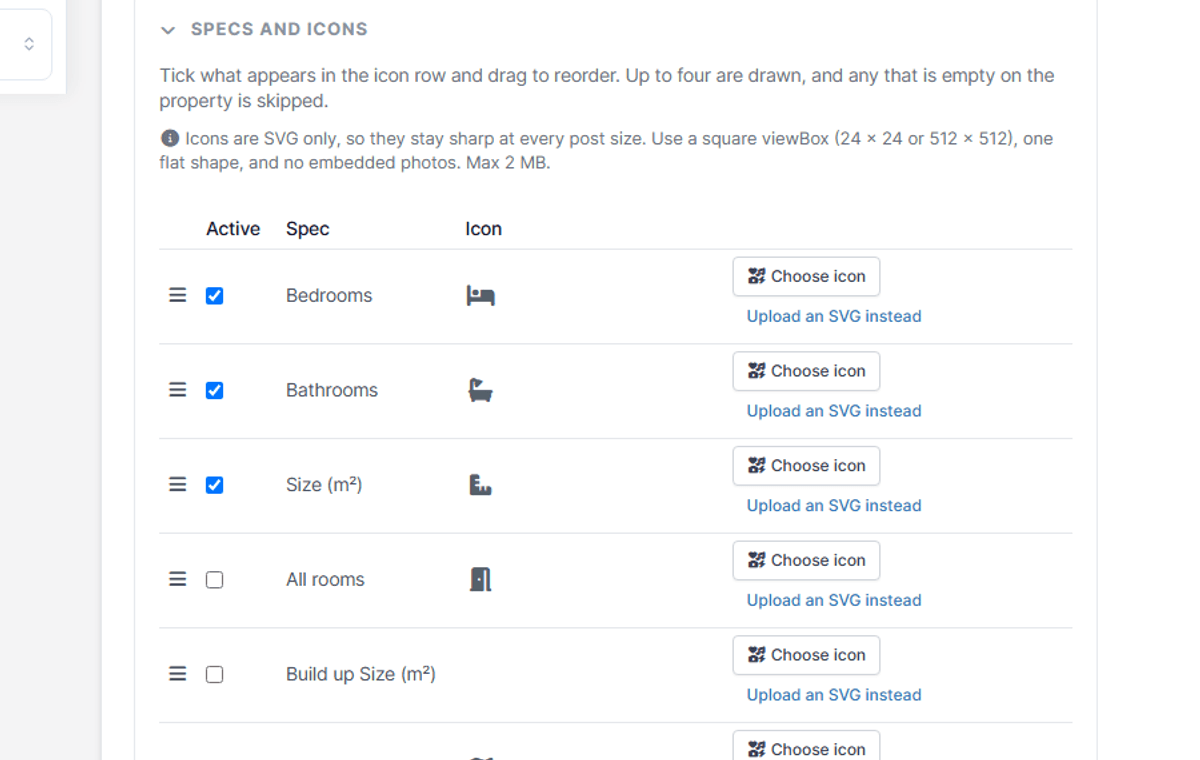Collapse the Specs and Icons section chevron
The image size is (1200, 760).
pos(168,31)
